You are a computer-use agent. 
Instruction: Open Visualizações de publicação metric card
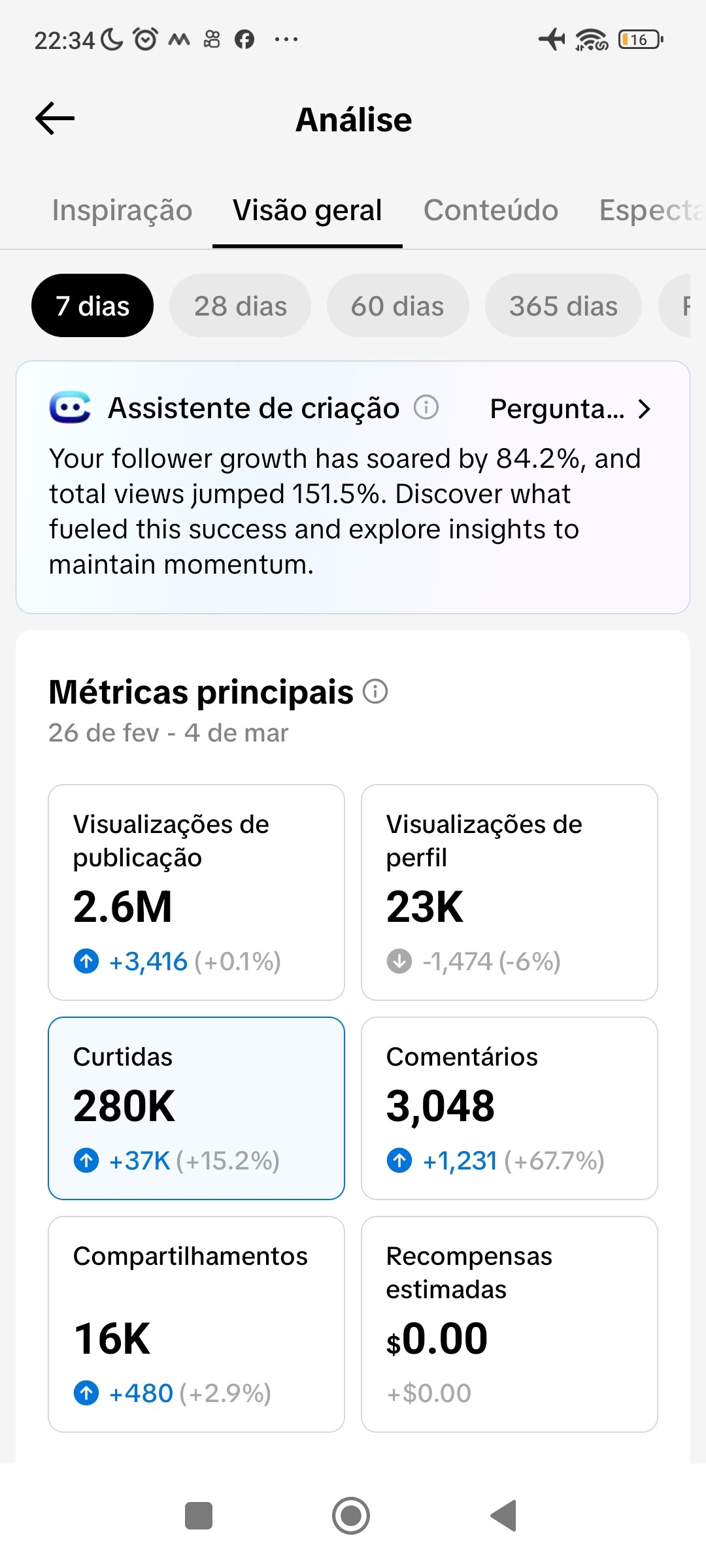click(x=196, y=892)
